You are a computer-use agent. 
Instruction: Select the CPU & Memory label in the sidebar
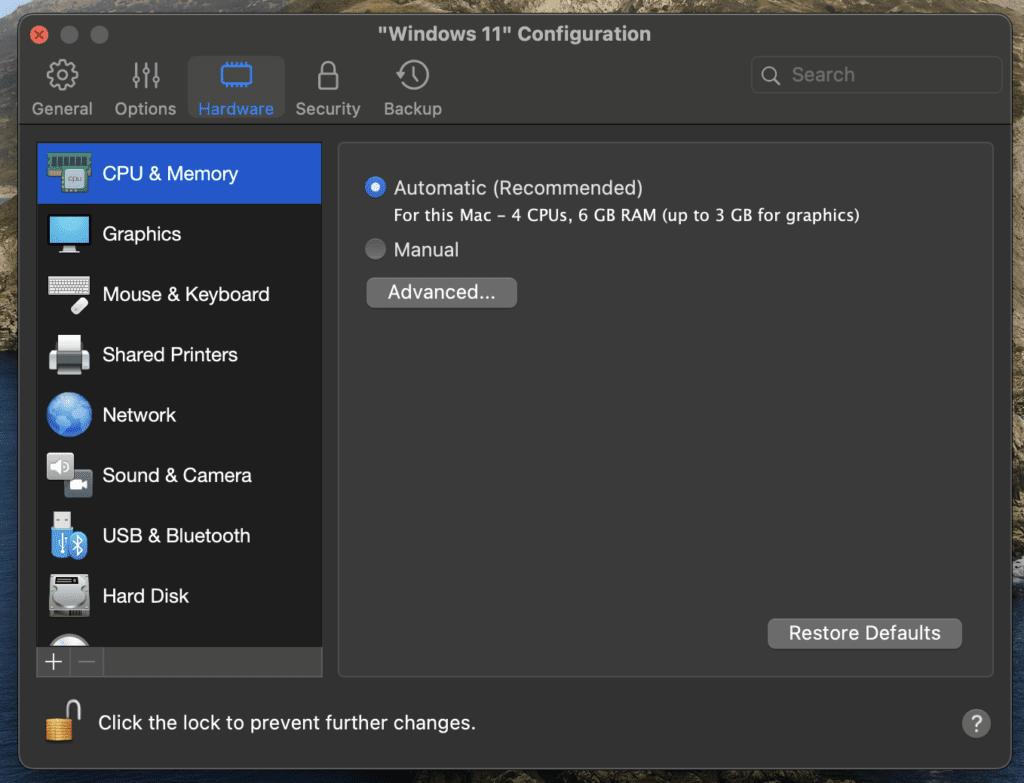coord(170,174)
